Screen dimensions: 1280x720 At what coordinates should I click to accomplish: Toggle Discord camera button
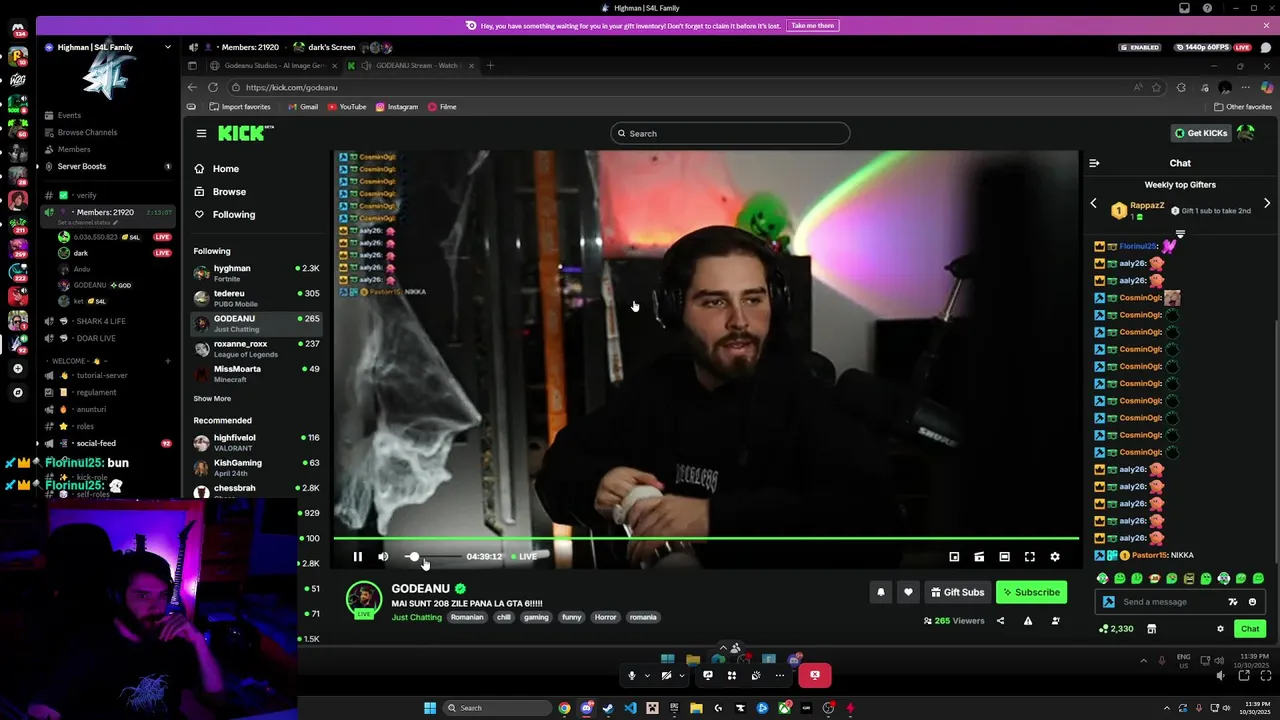[x=666, y=676]
